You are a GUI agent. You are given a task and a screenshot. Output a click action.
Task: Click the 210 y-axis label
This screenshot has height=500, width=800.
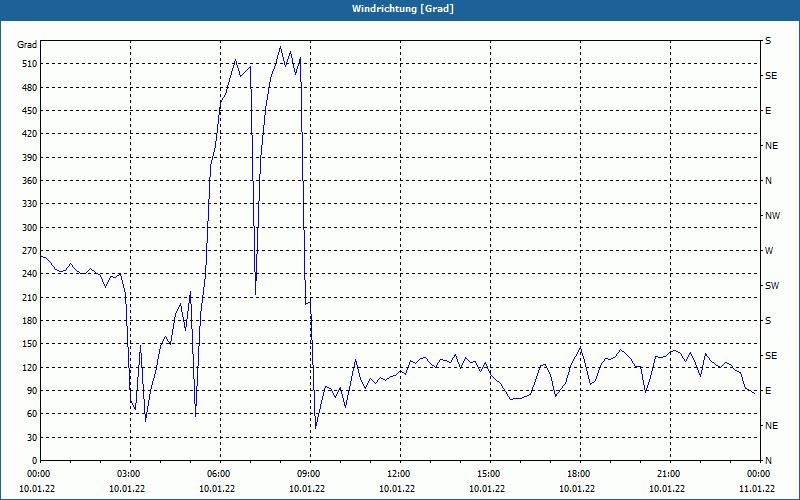(x=30, y=297)
